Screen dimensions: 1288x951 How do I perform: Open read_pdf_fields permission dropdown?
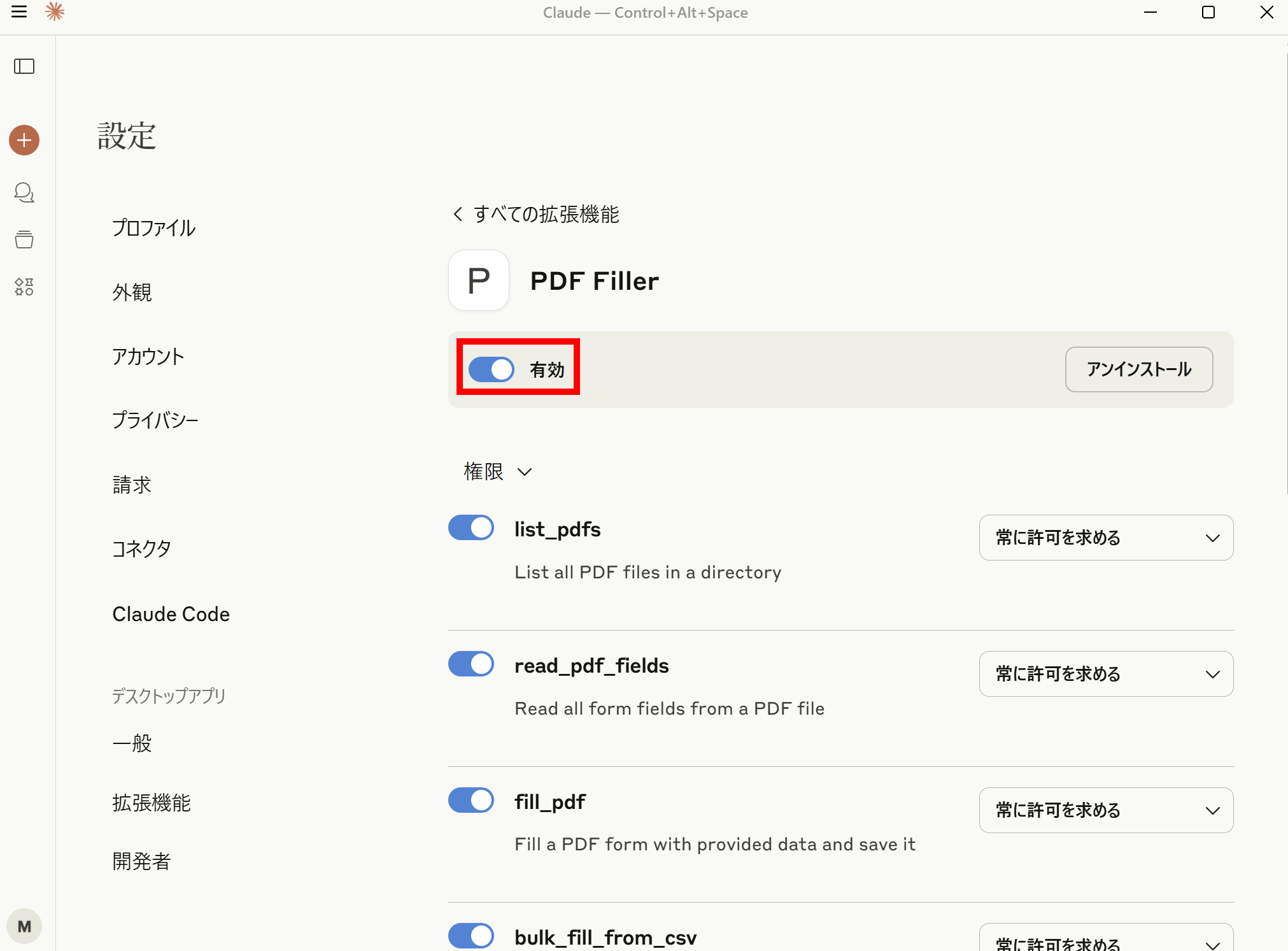click(x=1106, y=674)
